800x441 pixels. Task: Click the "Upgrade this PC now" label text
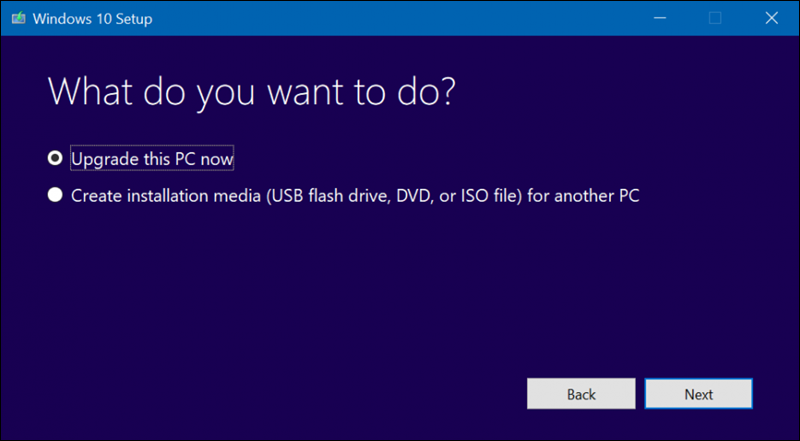coord(152,158)
